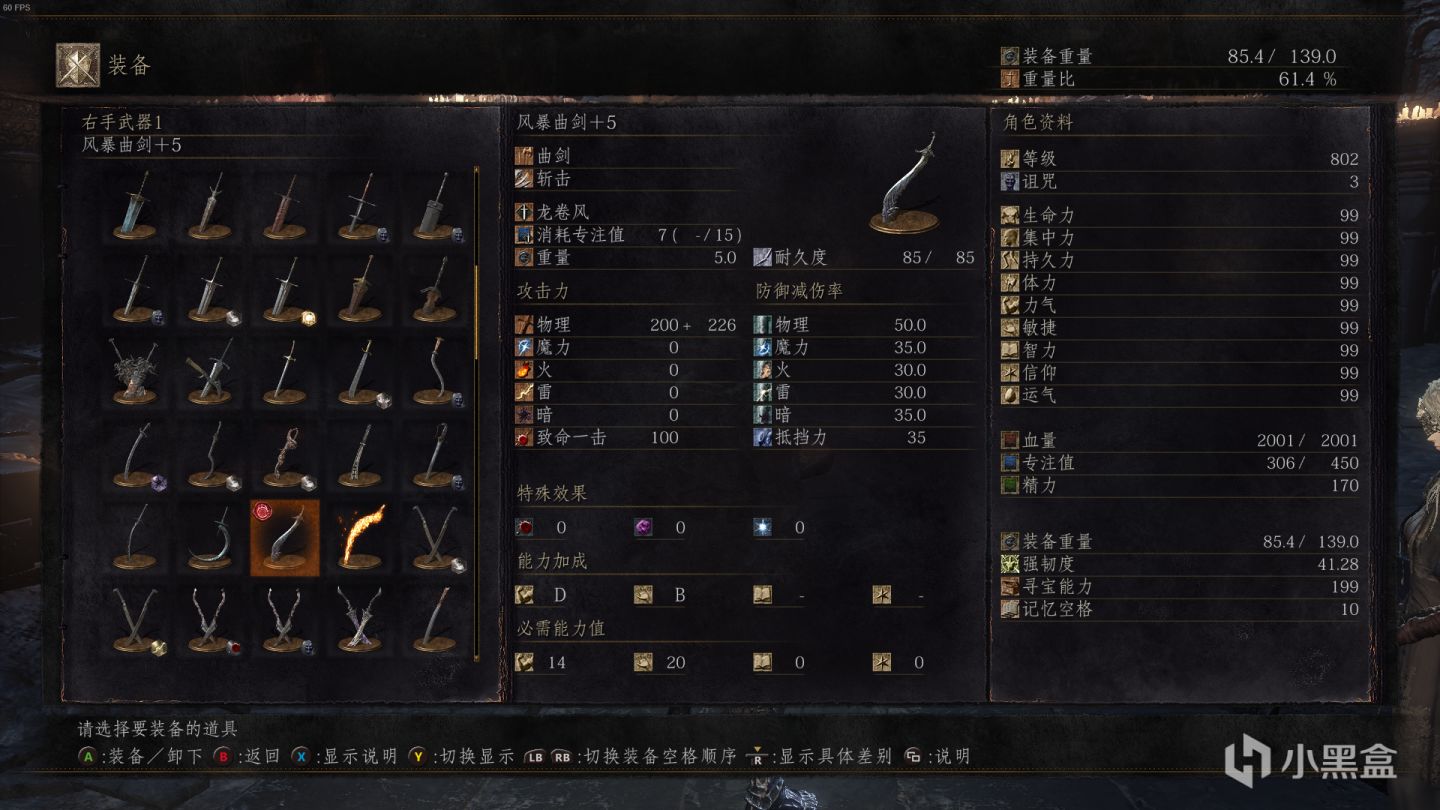Viewport: 1440px width, 810px height.
Task: Pick the first greatsword in top row
Action: pyautogui.click(x=134, y=205)
